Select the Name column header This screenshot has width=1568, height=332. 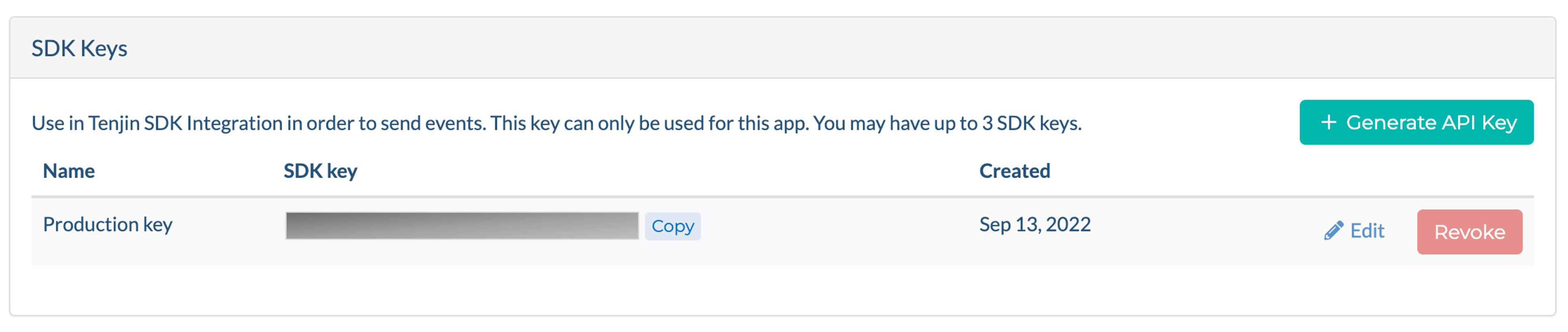coord(69,171)
